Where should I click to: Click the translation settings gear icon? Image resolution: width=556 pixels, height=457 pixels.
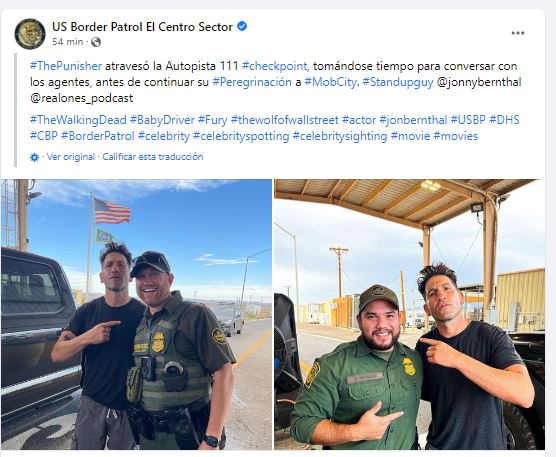34,157
